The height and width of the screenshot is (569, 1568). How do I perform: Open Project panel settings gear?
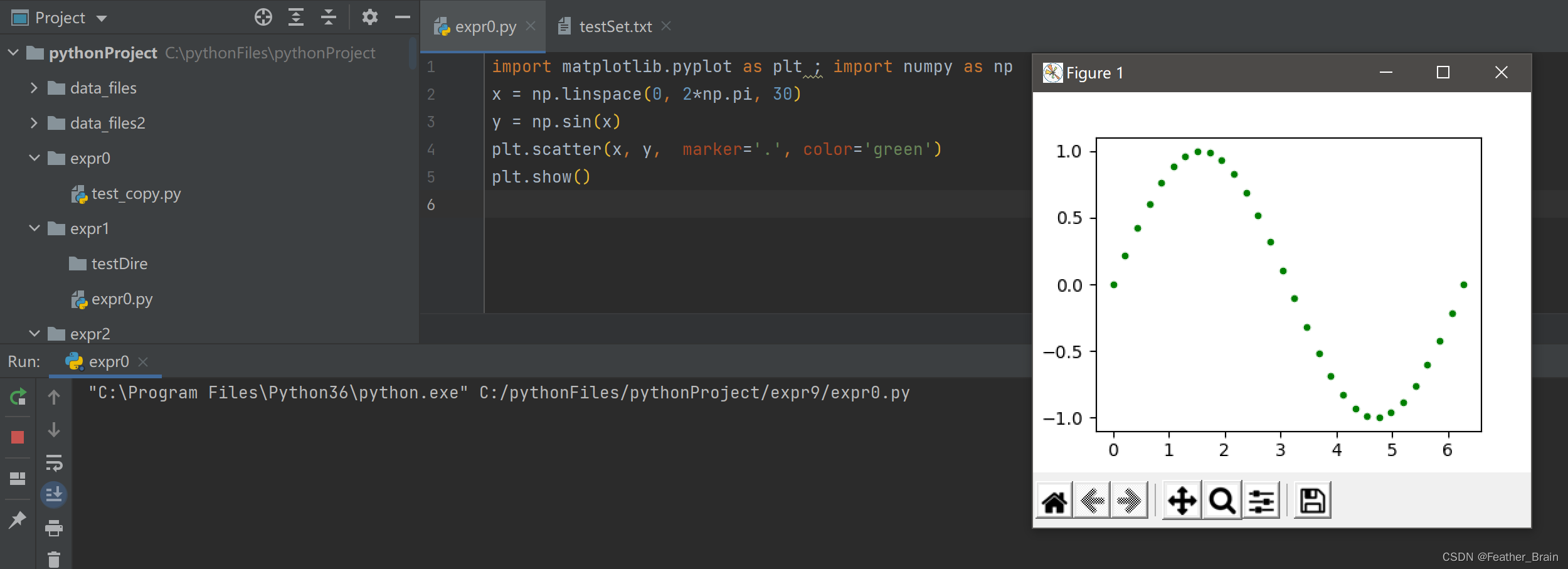[370, 17]
